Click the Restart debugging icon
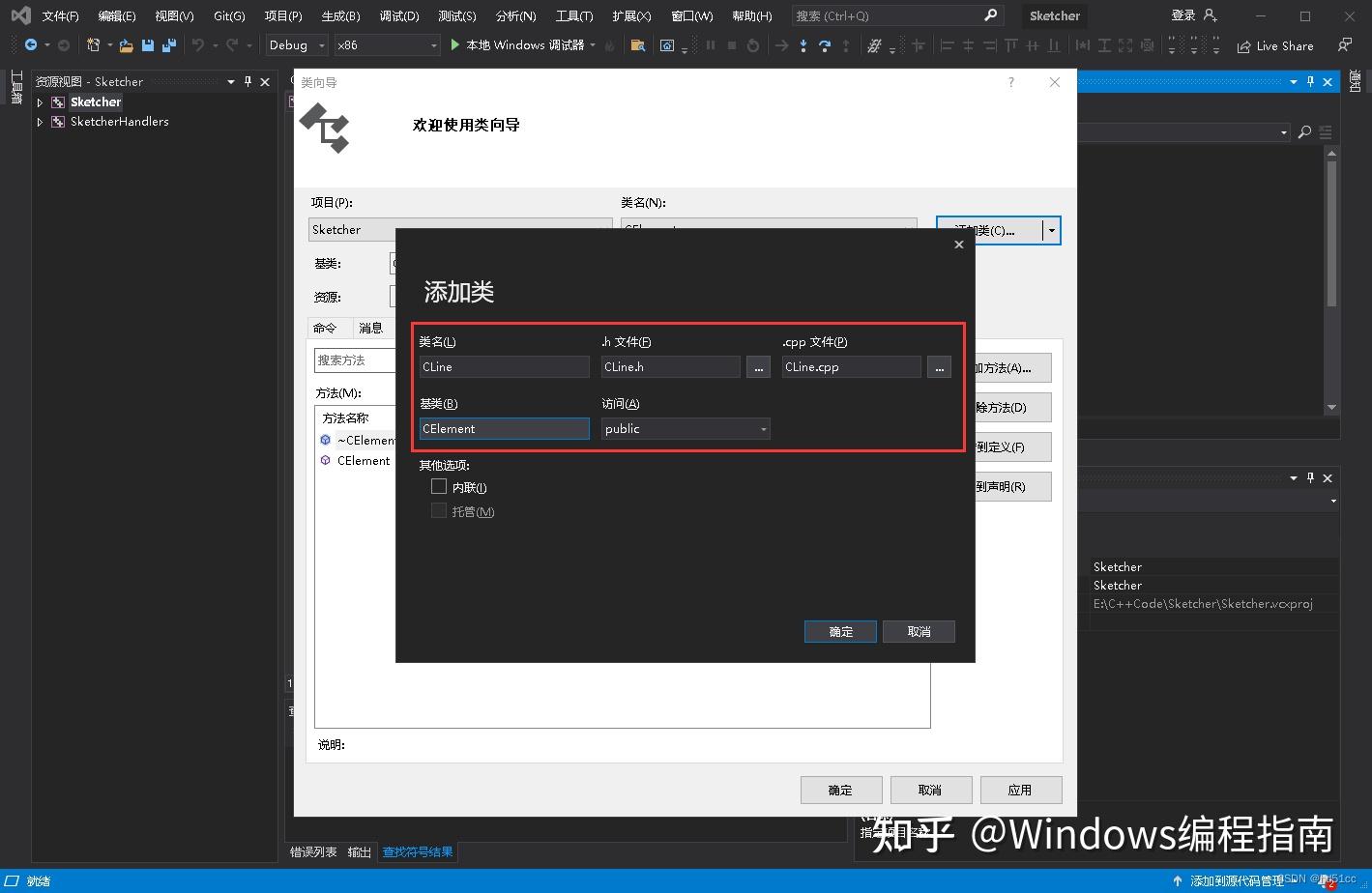Viewport: 1372px width, 893px height. [752, 44]
